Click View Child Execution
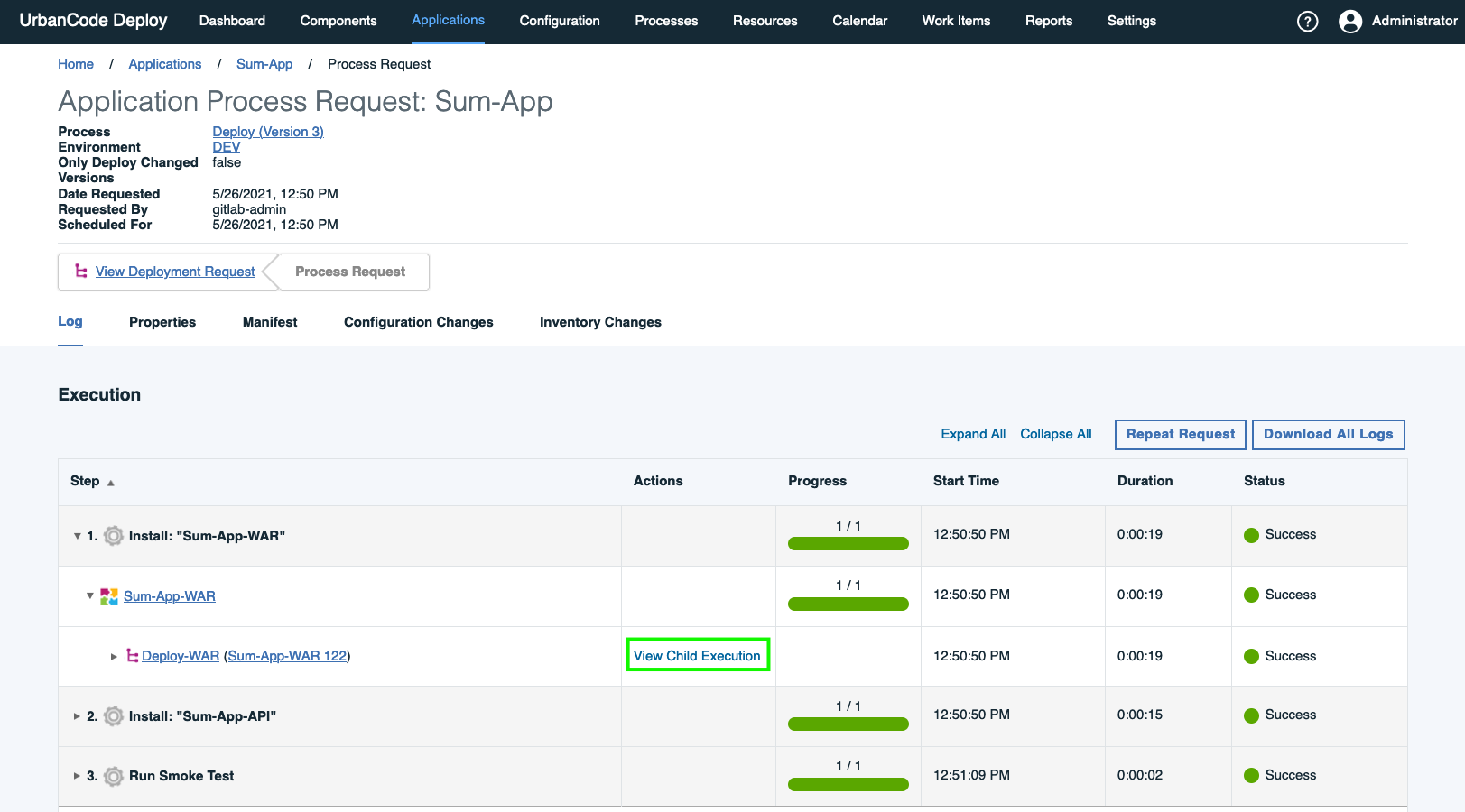 coord(697,656)
